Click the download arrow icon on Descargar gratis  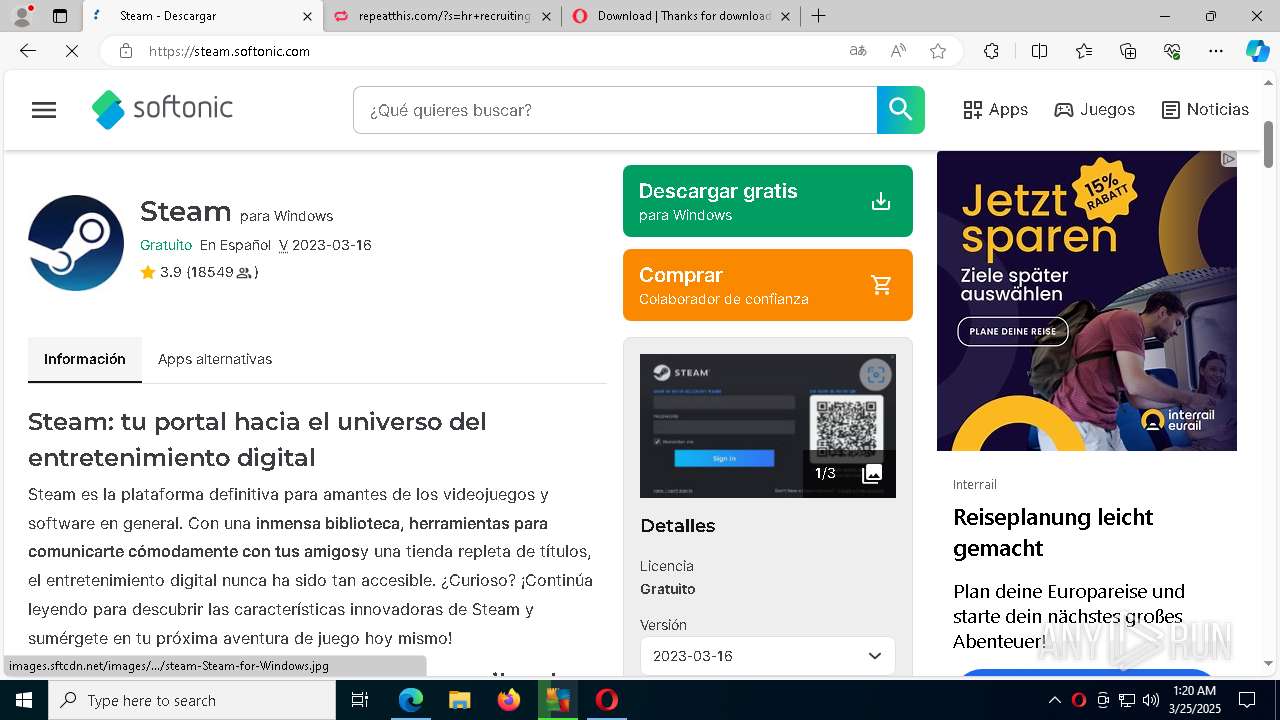point(881,201)
